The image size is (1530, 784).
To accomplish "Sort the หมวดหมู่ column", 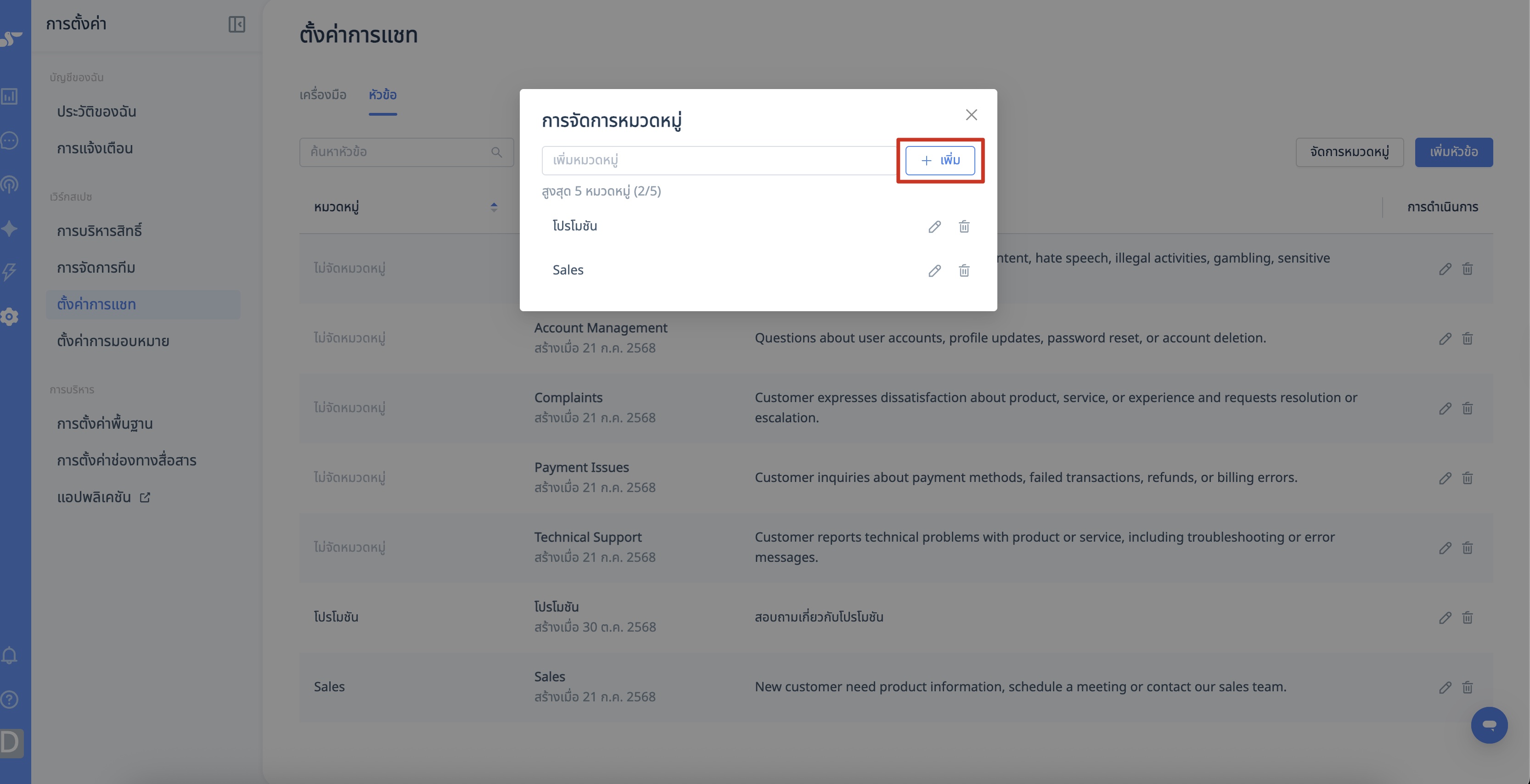I will pyautogui.click(x=494, y=207).
